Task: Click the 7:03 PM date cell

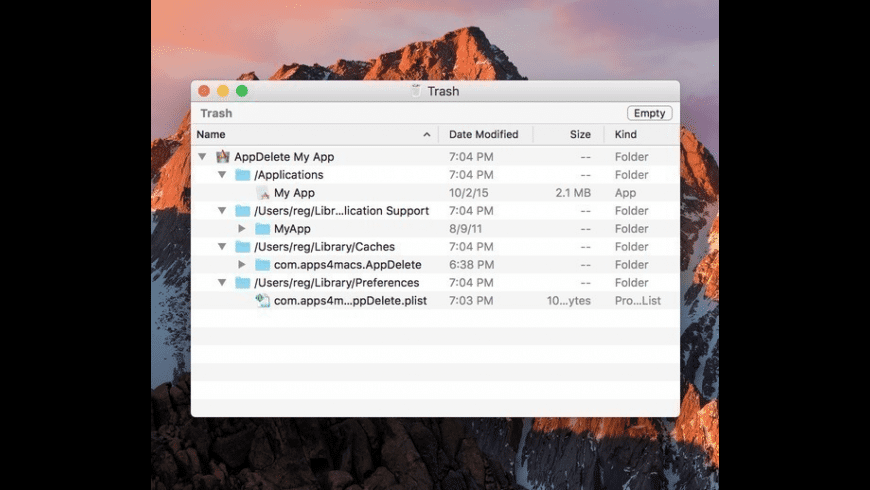Action: pos(471,301)
